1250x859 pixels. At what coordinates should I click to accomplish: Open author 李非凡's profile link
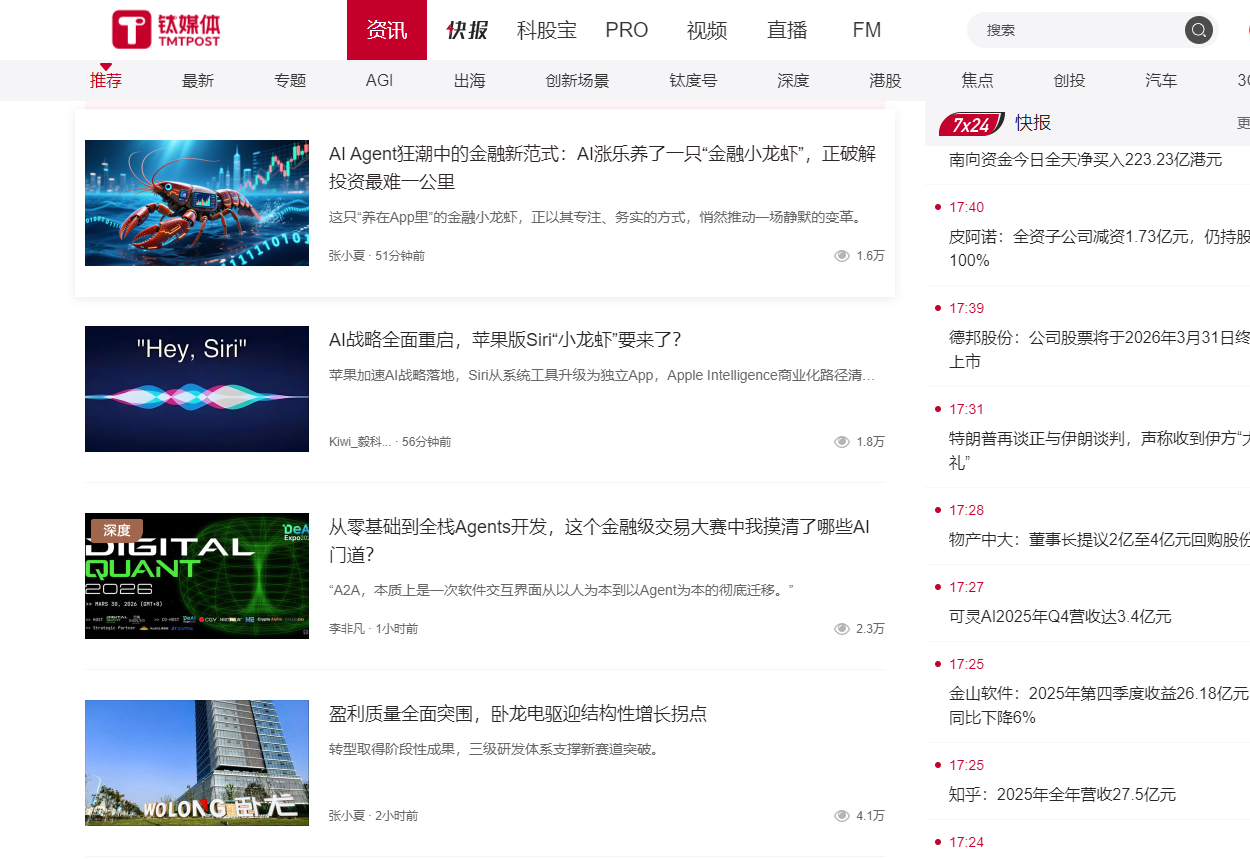[x=346, y=629]
